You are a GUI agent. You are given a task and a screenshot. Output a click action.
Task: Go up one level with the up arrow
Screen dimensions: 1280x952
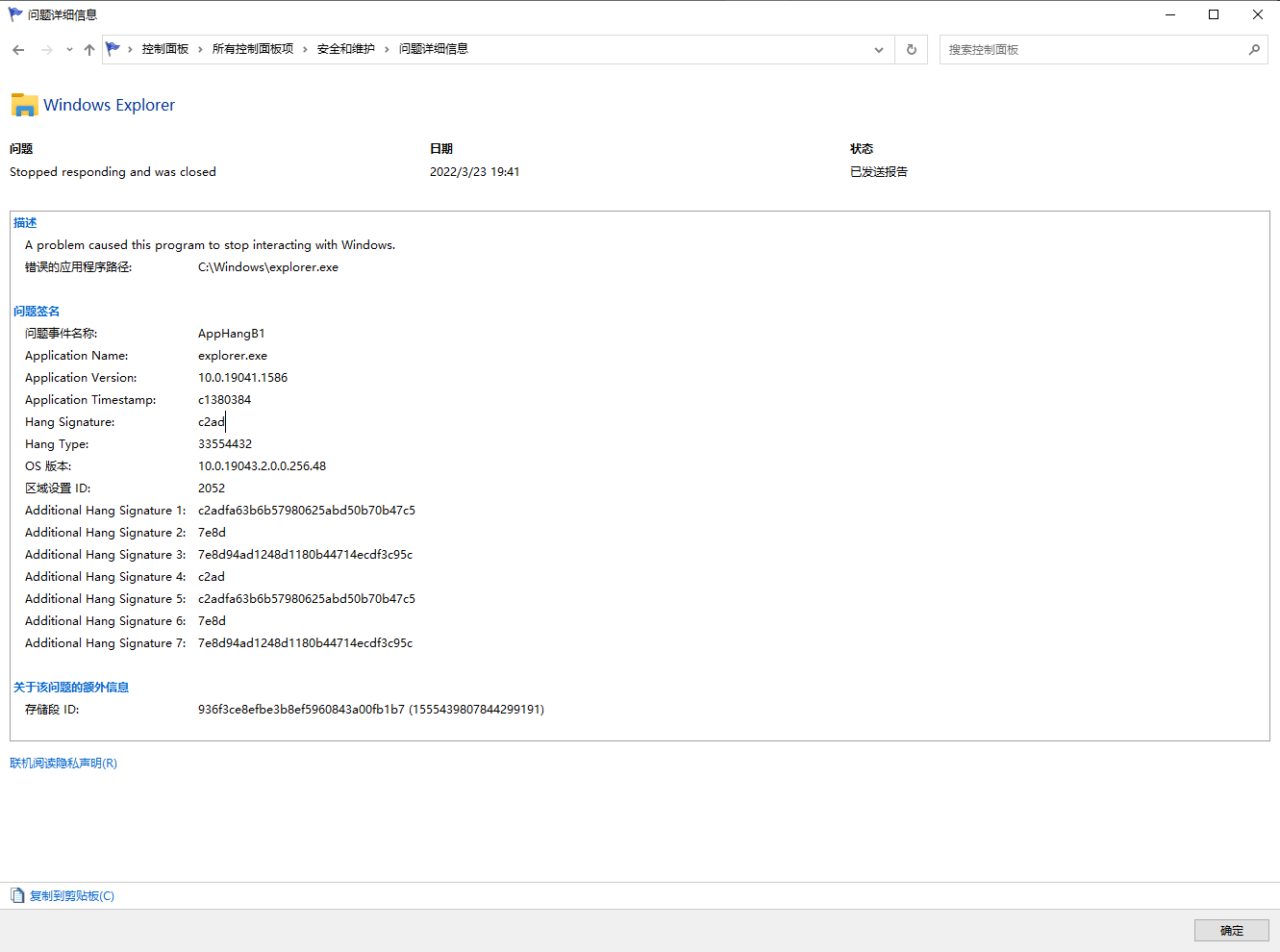89,50
